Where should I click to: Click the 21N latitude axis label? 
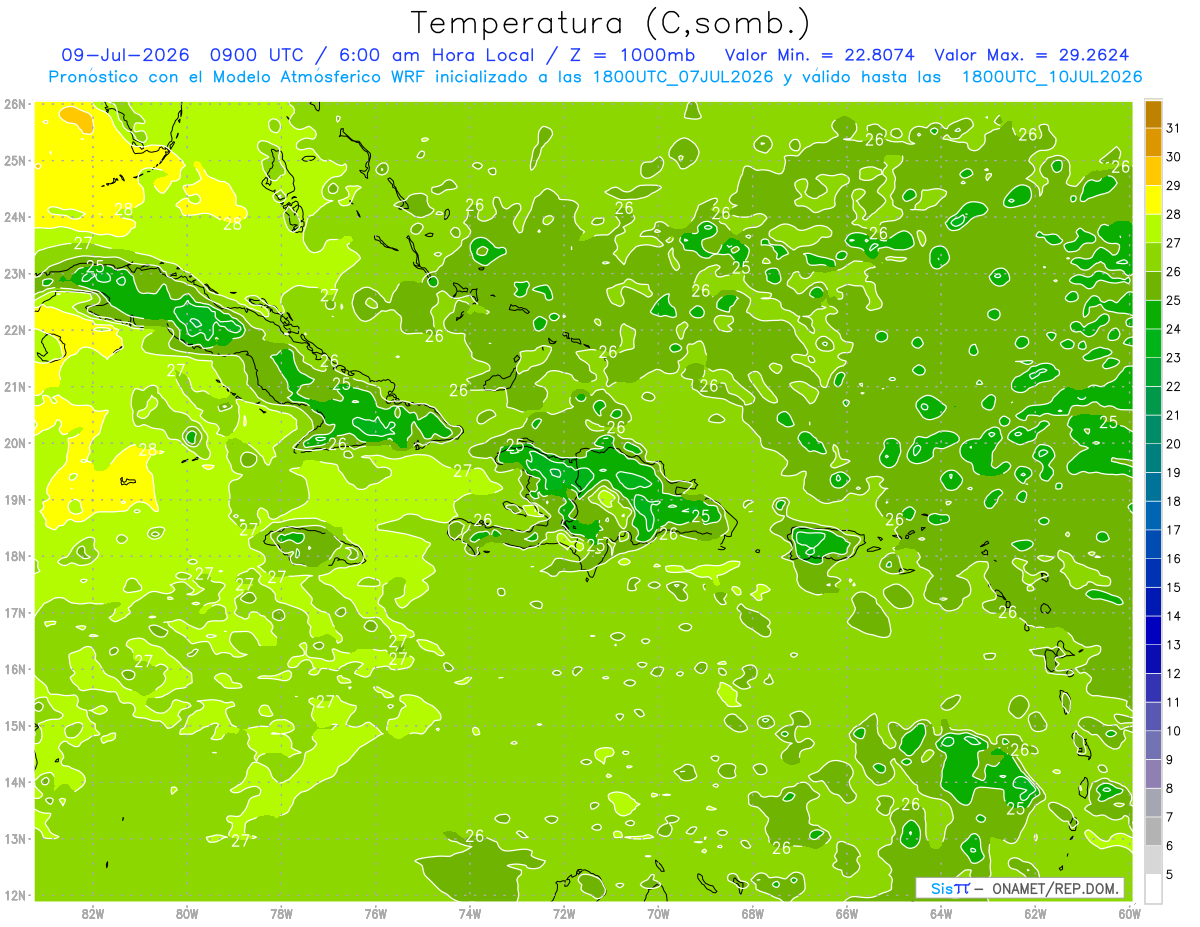click(15, 386)
